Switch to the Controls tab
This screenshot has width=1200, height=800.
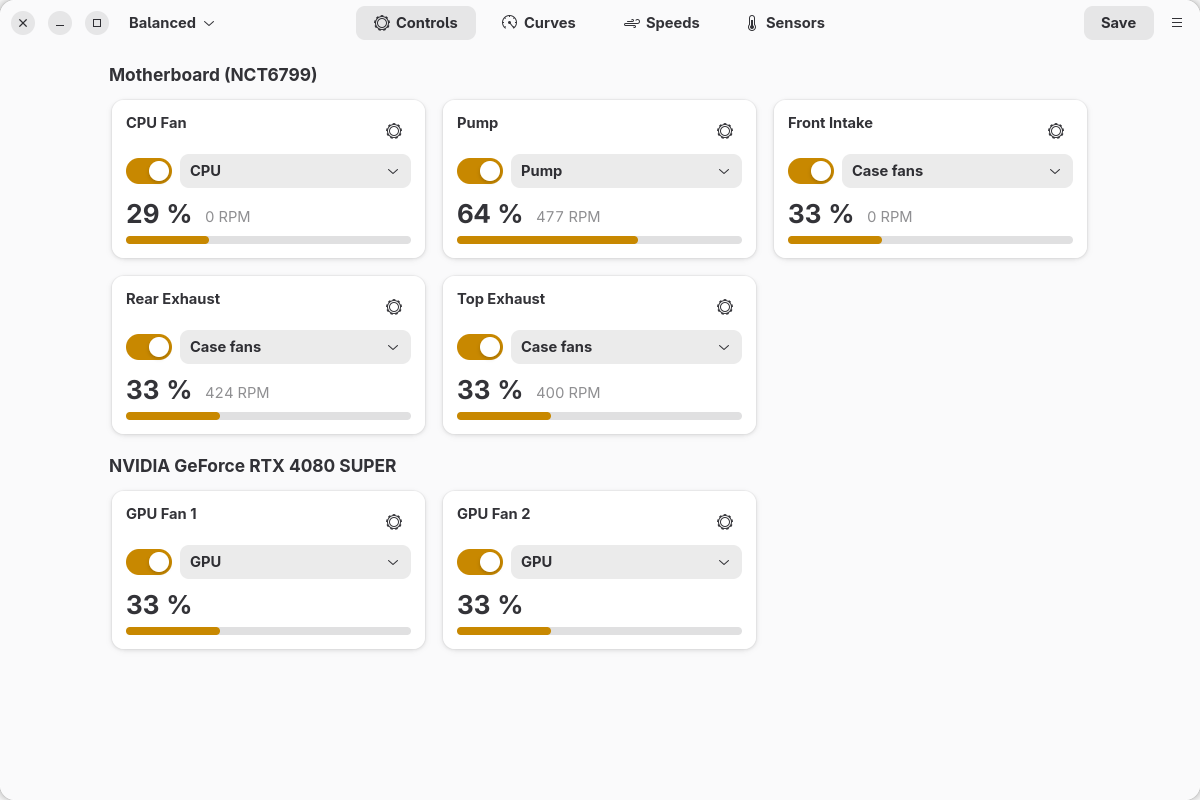coord(416,23)
